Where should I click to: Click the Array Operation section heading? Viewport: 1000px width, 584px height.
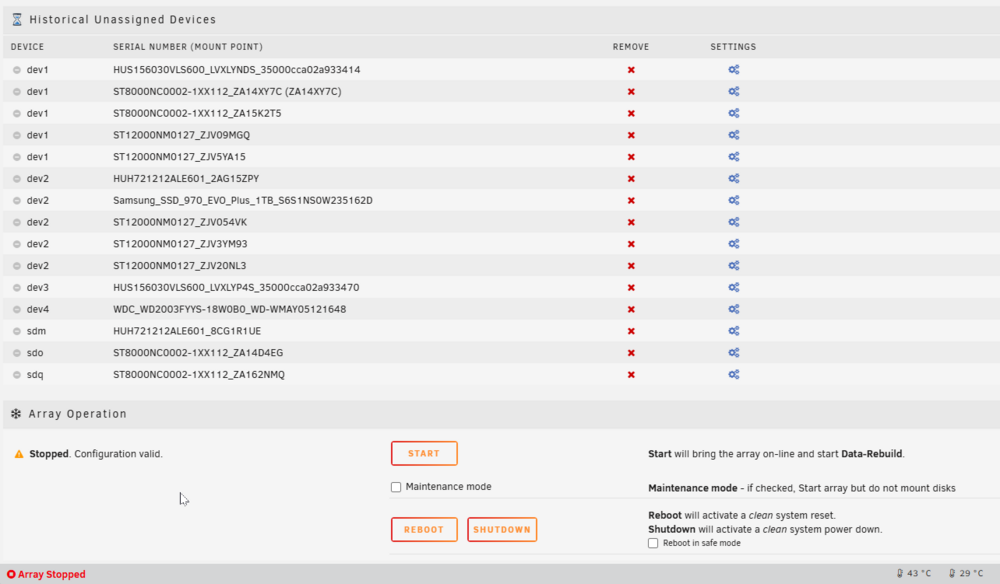[x=78, y=414]
